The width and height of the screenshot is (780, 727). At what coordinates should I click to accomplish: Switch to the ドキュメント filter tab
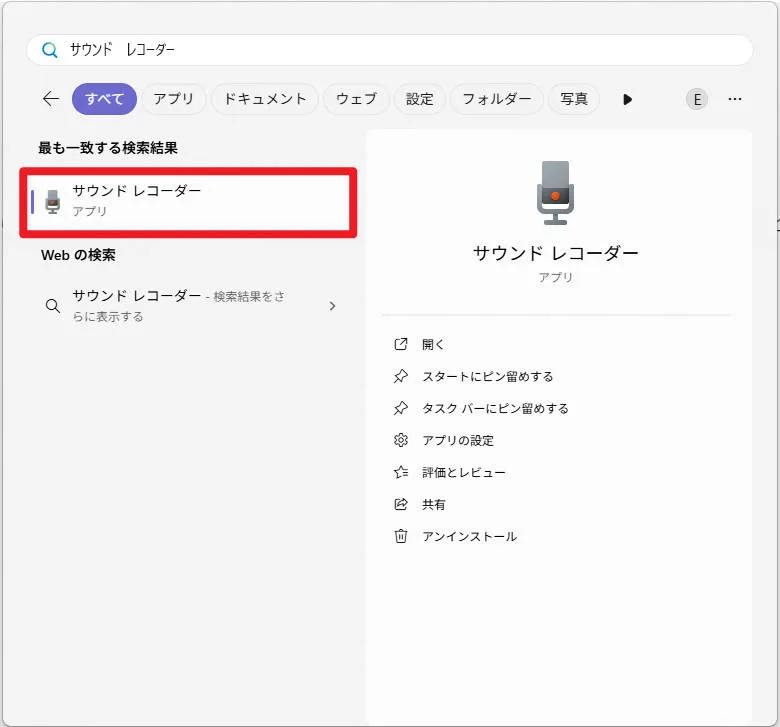coord(265,99)
